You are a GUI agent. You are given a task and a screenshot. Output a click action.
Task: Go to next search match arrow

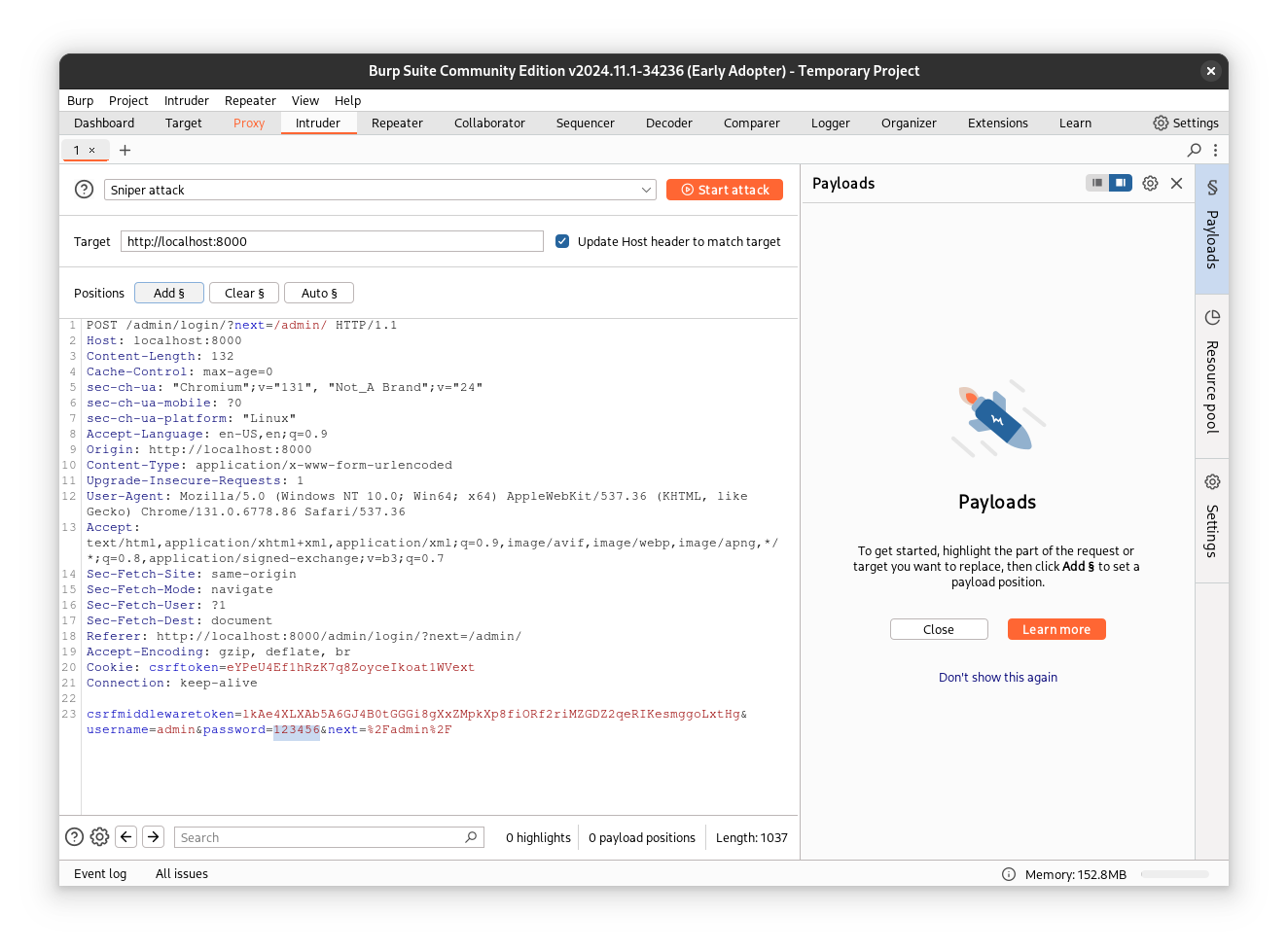[154, 837]
